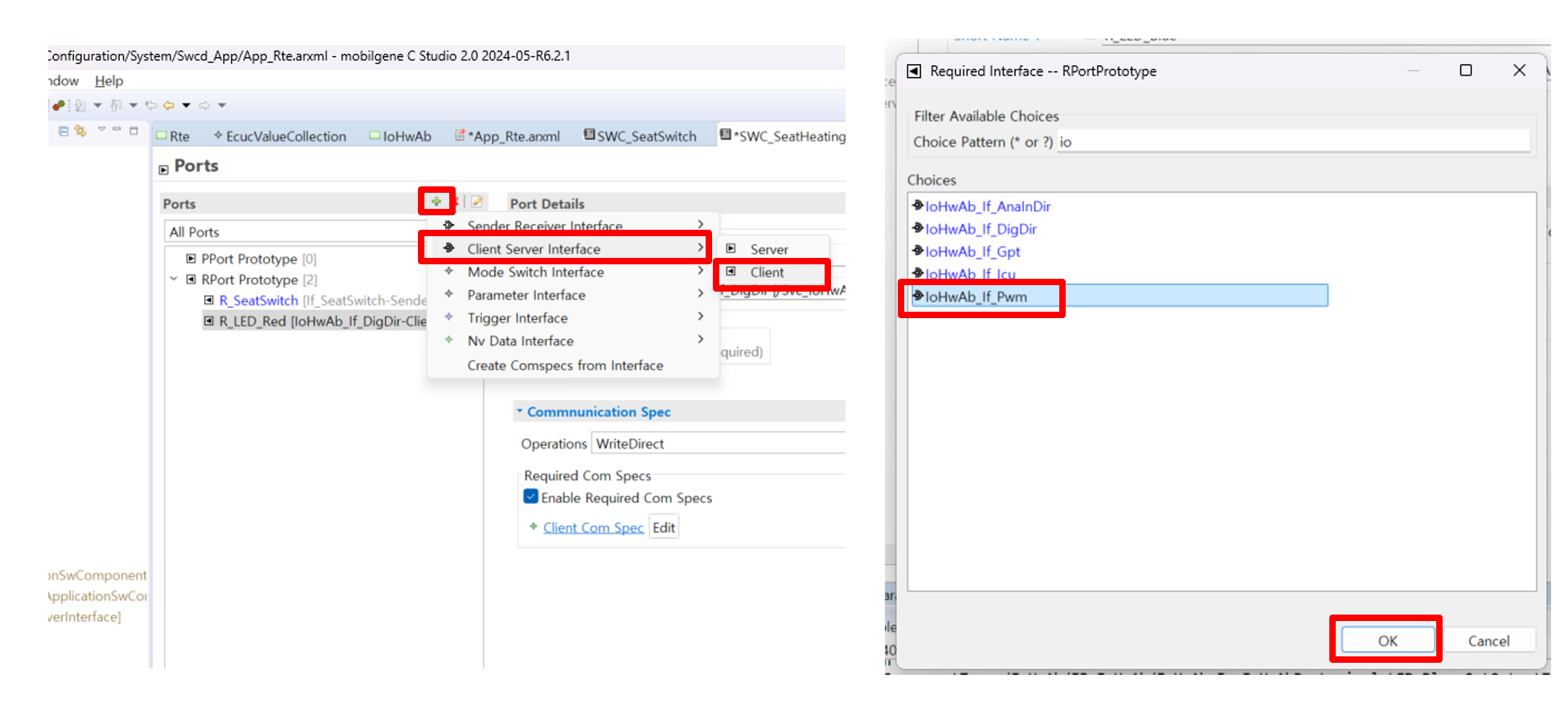Open the Client Com Spec link
Screen dimensions: 1568x711
click(593, 528)
